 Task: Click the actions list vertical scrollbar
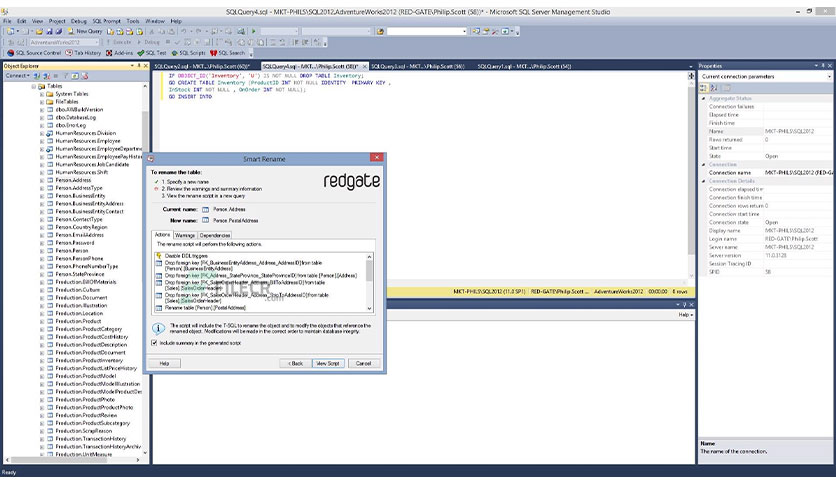(x=369, y=283)
